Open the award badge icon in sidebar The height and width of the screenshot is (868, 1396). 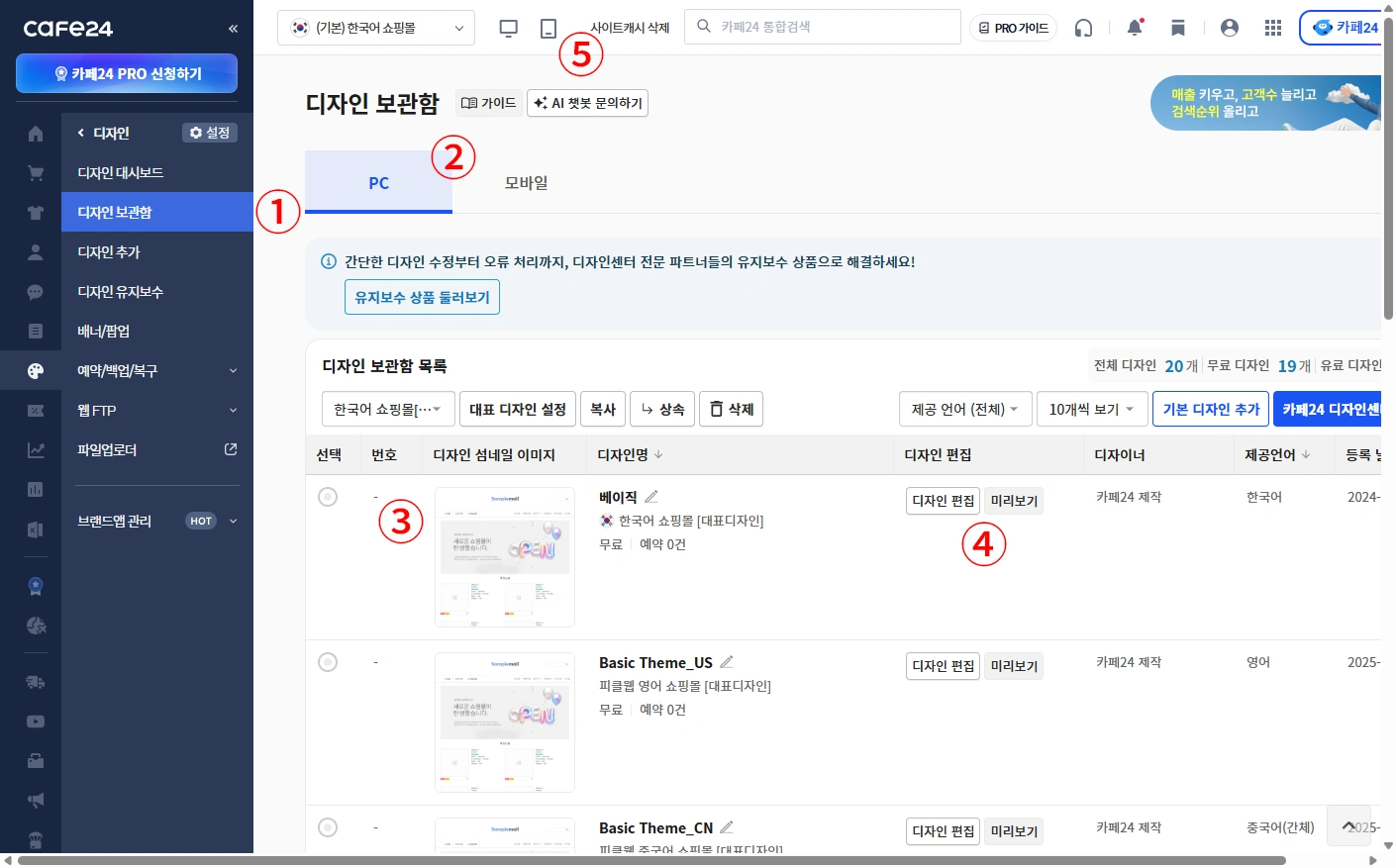coord(36,586)
